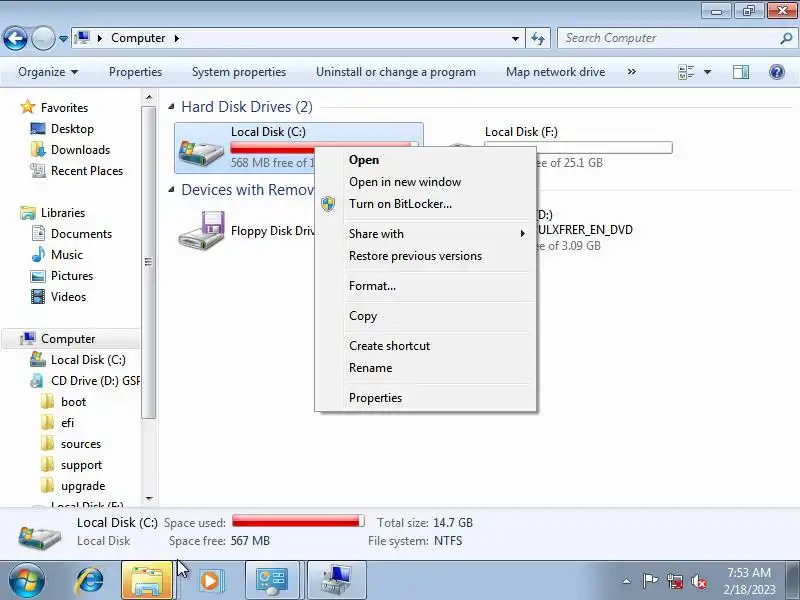
Task: Click the Floppy Disk Drive icon
Action: coord(201,231)
